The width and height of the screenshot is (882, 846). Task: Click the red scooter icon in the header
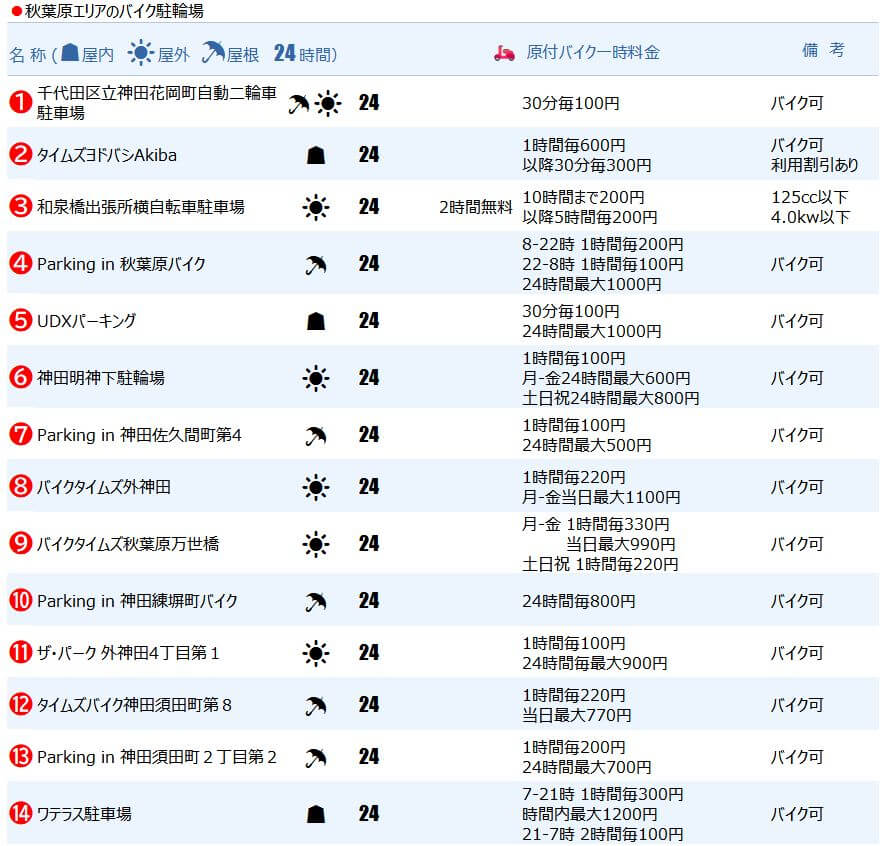coord(504,53)
